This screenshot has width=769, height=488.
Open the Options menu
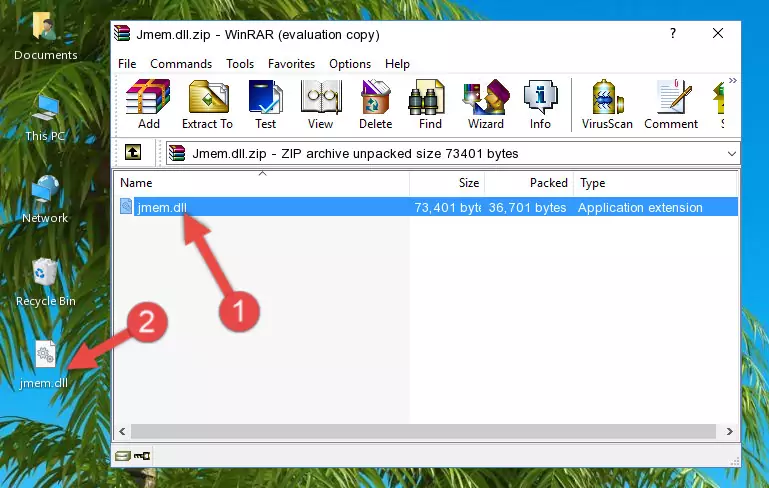coord(350,64)
